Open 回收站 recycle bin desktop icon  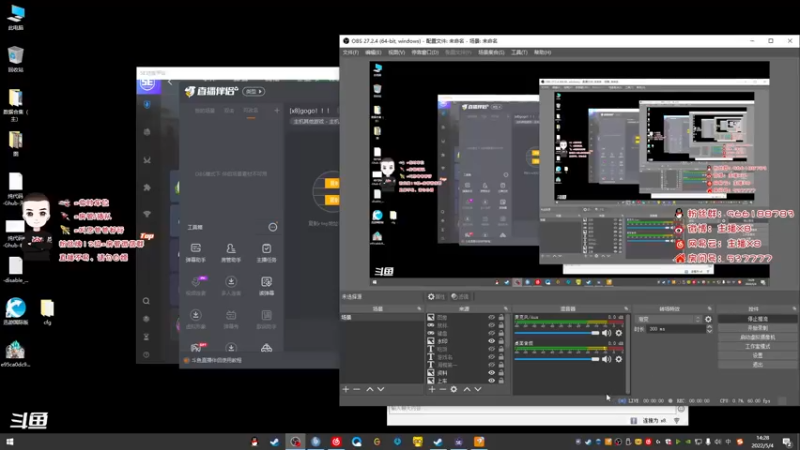coord(15,59)
